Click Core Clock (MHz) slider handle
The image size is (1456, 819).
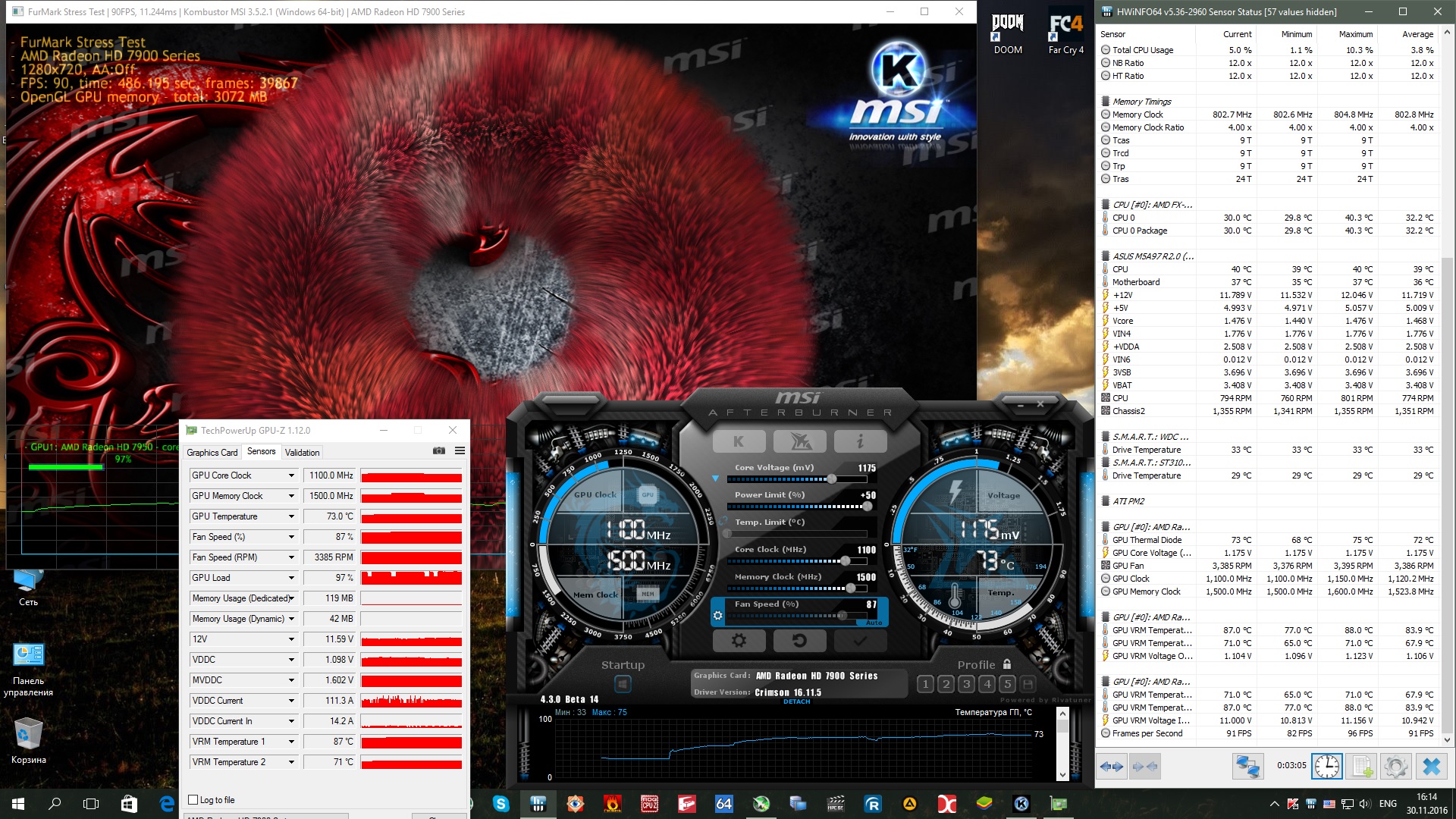tap(845, 561)
